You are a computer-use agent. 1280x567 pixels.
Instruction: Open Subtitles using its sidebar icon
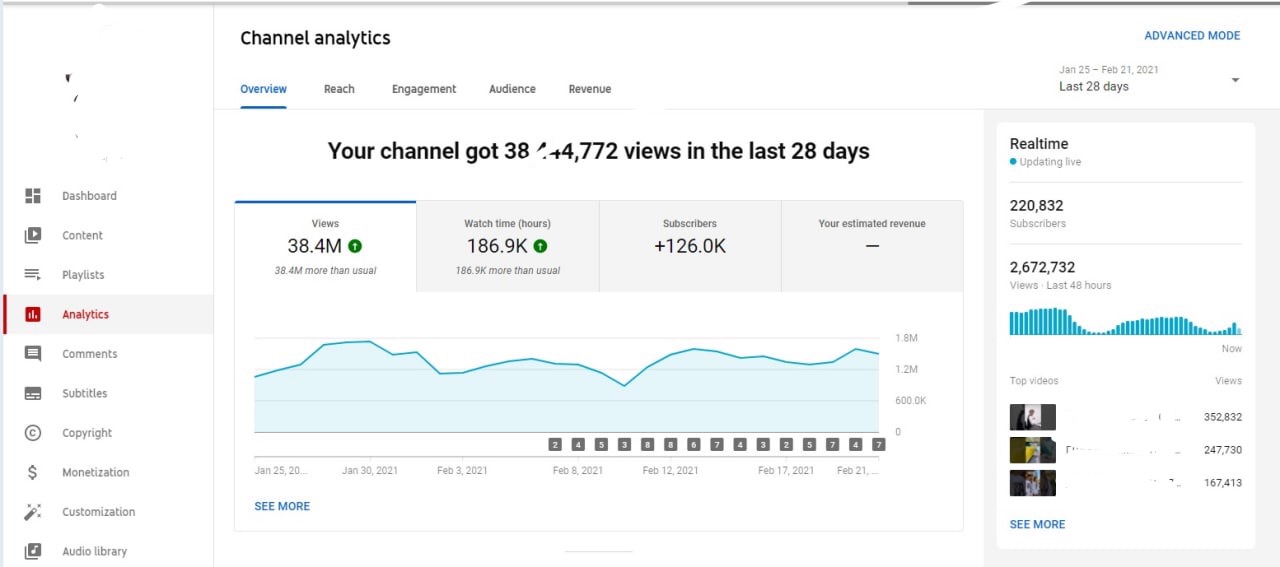[x=33, y=394]
